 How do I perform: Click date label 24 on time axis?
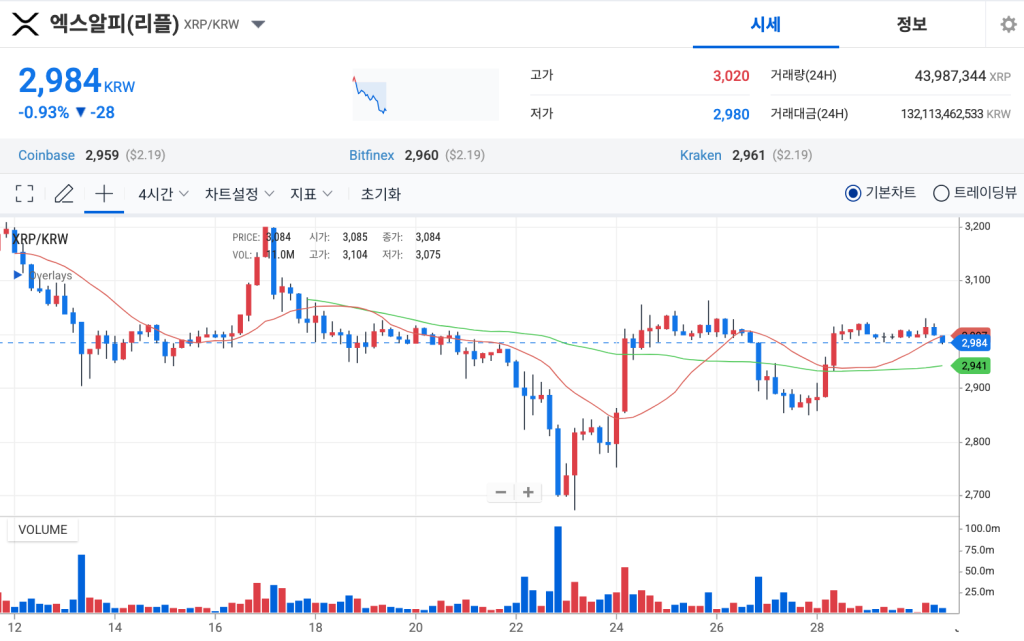pos(616,628)
